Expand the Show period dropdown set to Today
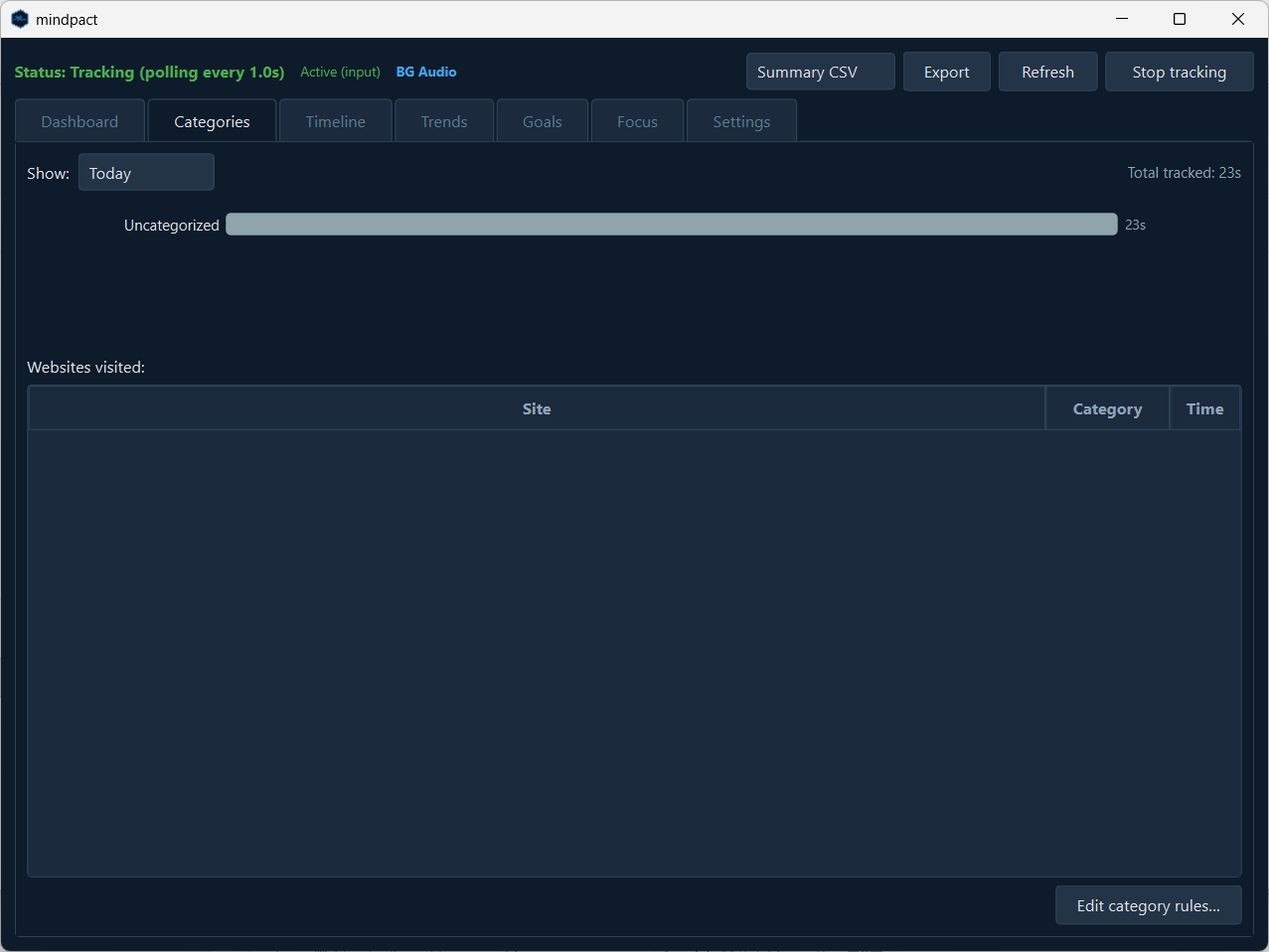 [146, 173]
